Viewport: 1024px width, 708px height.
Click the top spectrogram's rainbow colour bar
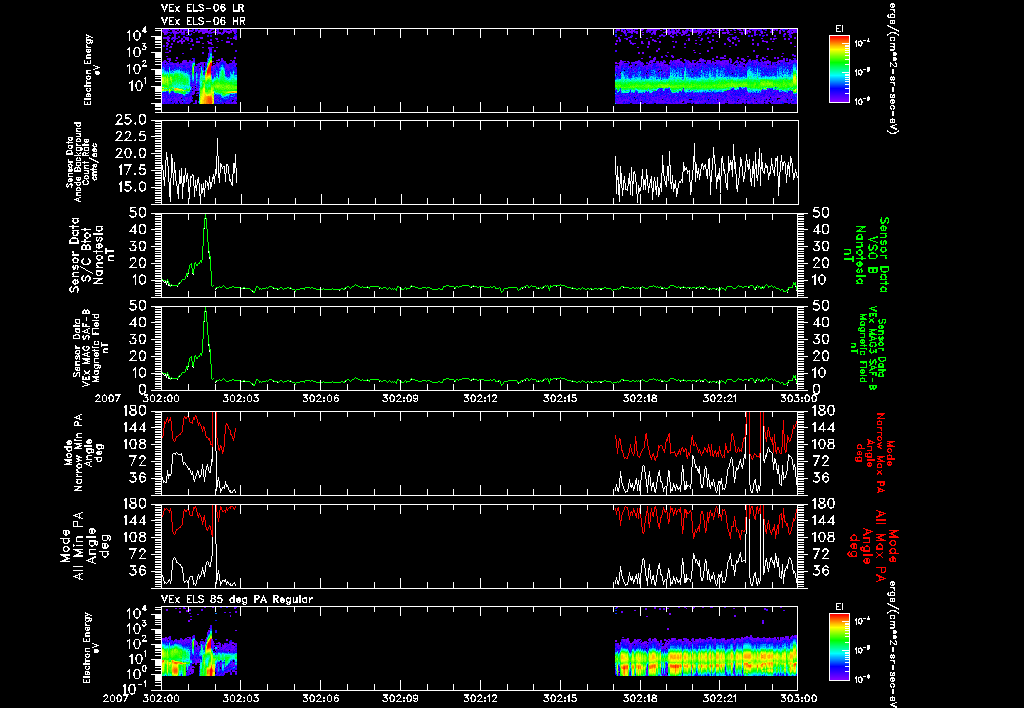pyautogui.click(x=839, y=69)
